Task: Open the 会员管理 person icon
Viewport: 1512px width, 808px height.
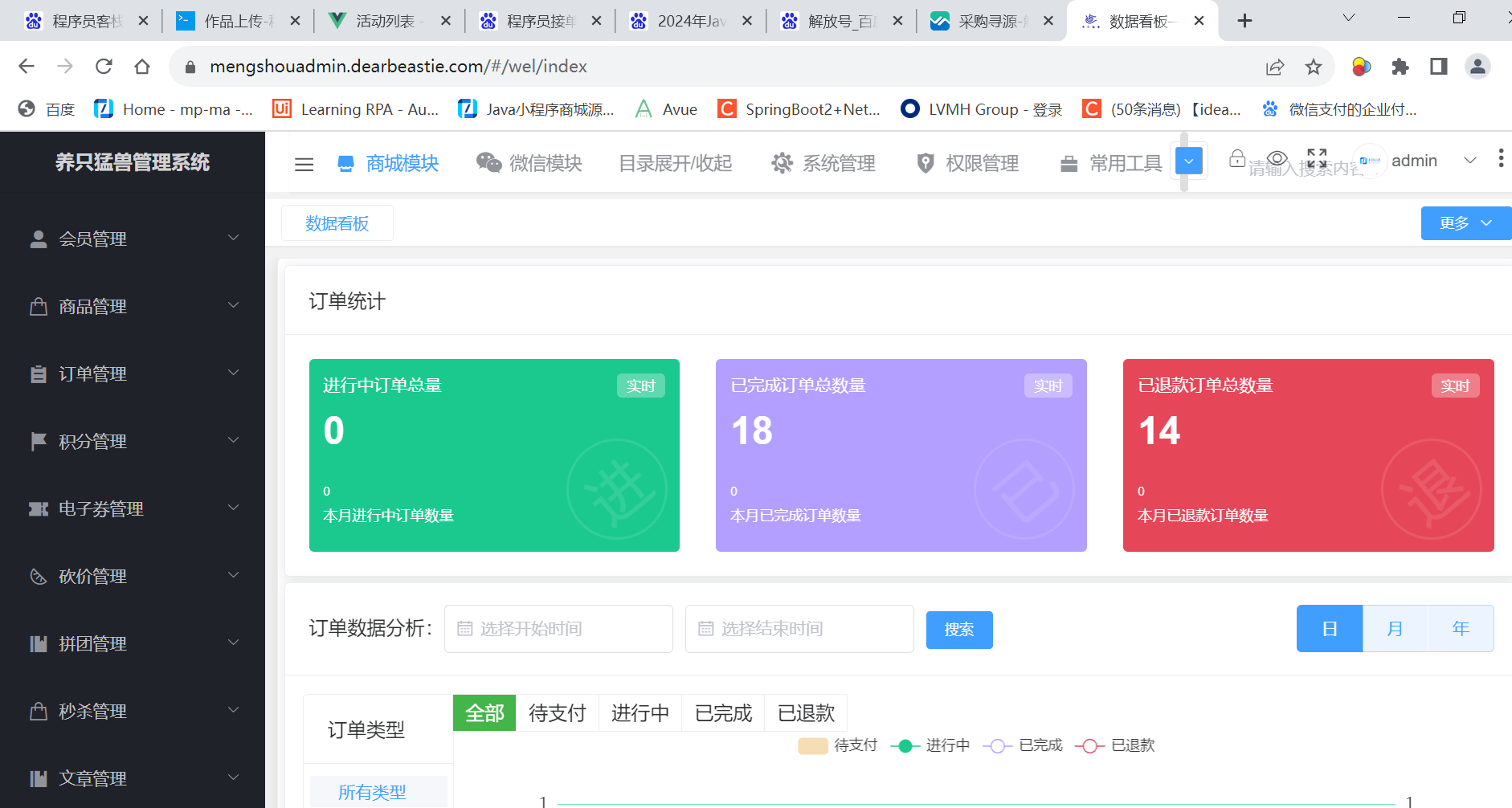Action: point(39,239)
